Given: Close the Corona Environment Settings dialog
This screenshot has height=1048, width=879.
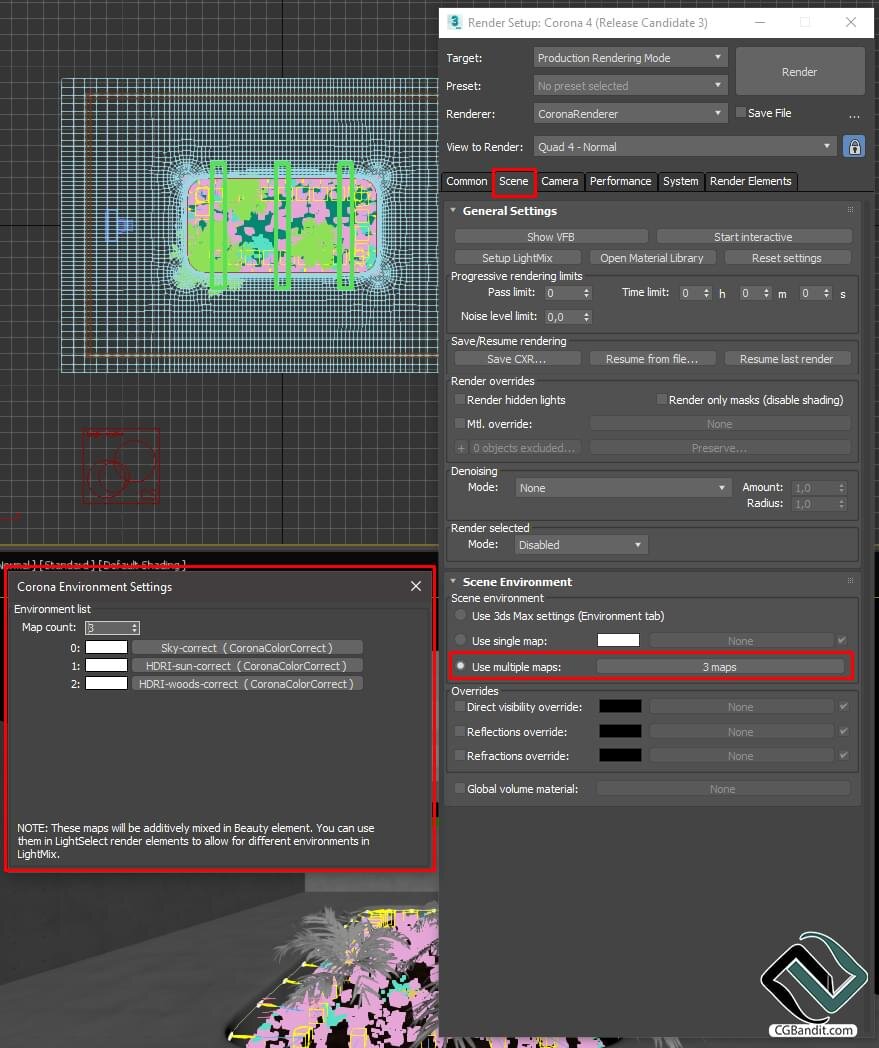Looking at the screenshot, I should point(416,586).
